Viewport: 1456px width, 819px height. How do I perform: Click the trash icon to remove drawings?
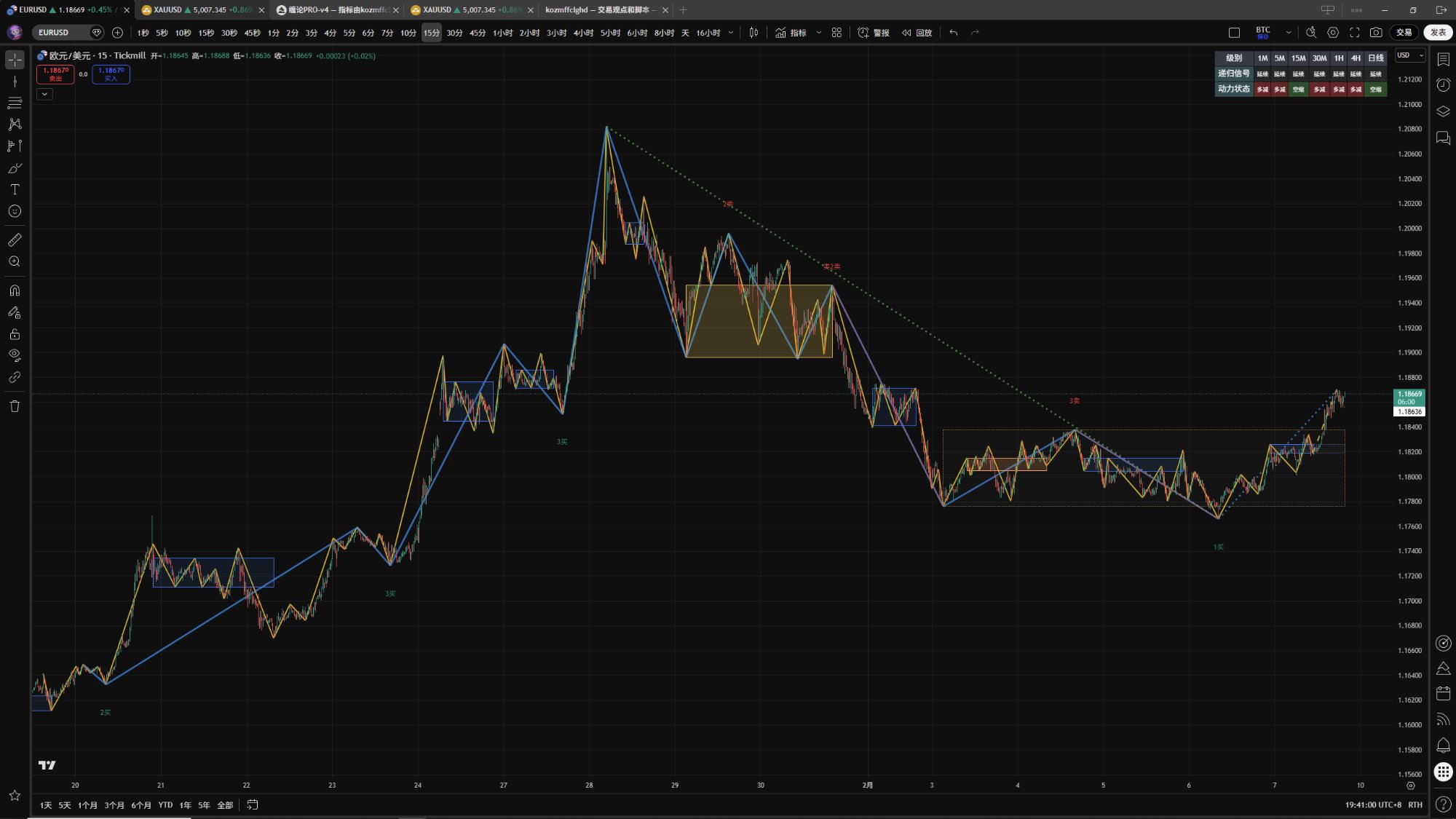[x=15, y=406]
